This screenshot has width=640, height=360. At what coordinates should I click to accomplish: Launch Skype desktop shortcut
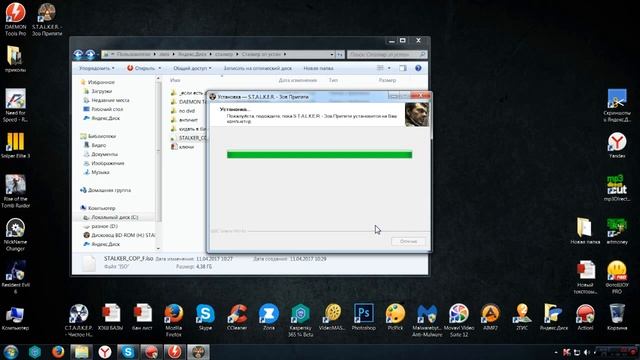205,317
